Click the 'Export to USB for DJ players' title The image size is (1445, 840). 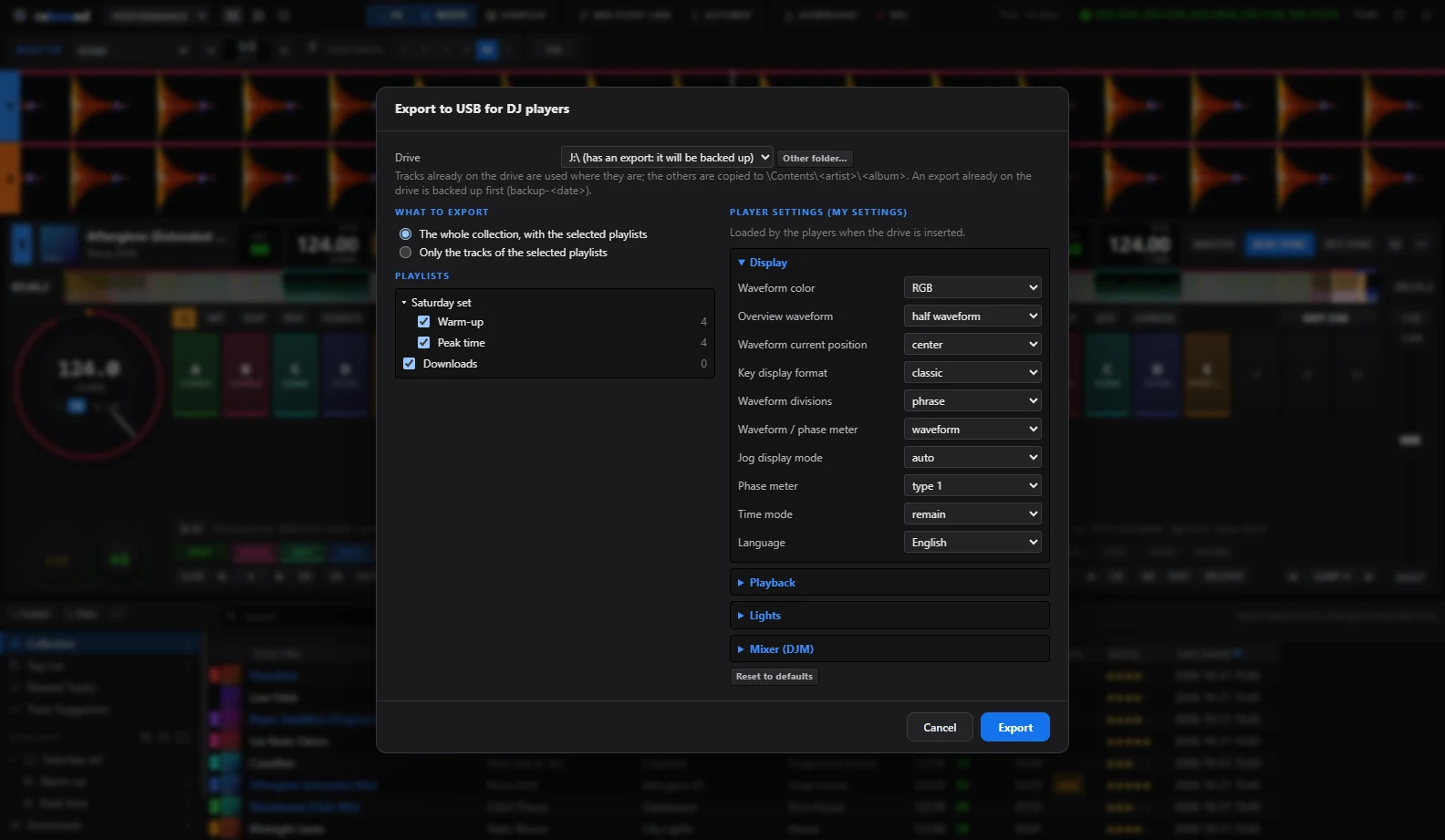482,109
